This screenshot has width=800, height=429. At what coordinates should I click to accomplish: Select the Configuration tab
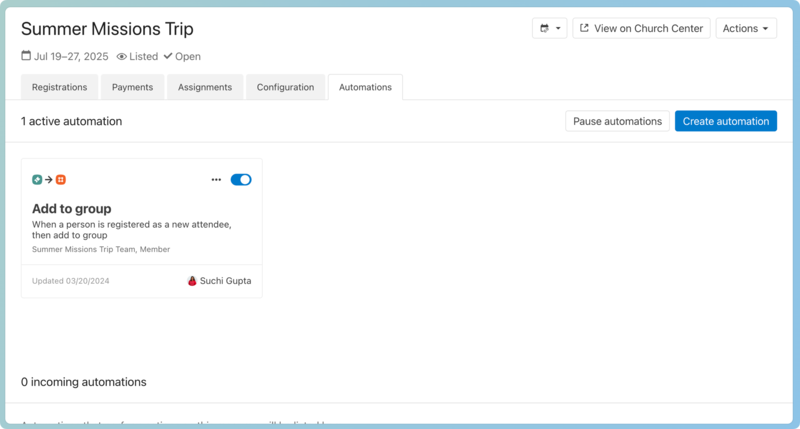click(x=285, y=87)
